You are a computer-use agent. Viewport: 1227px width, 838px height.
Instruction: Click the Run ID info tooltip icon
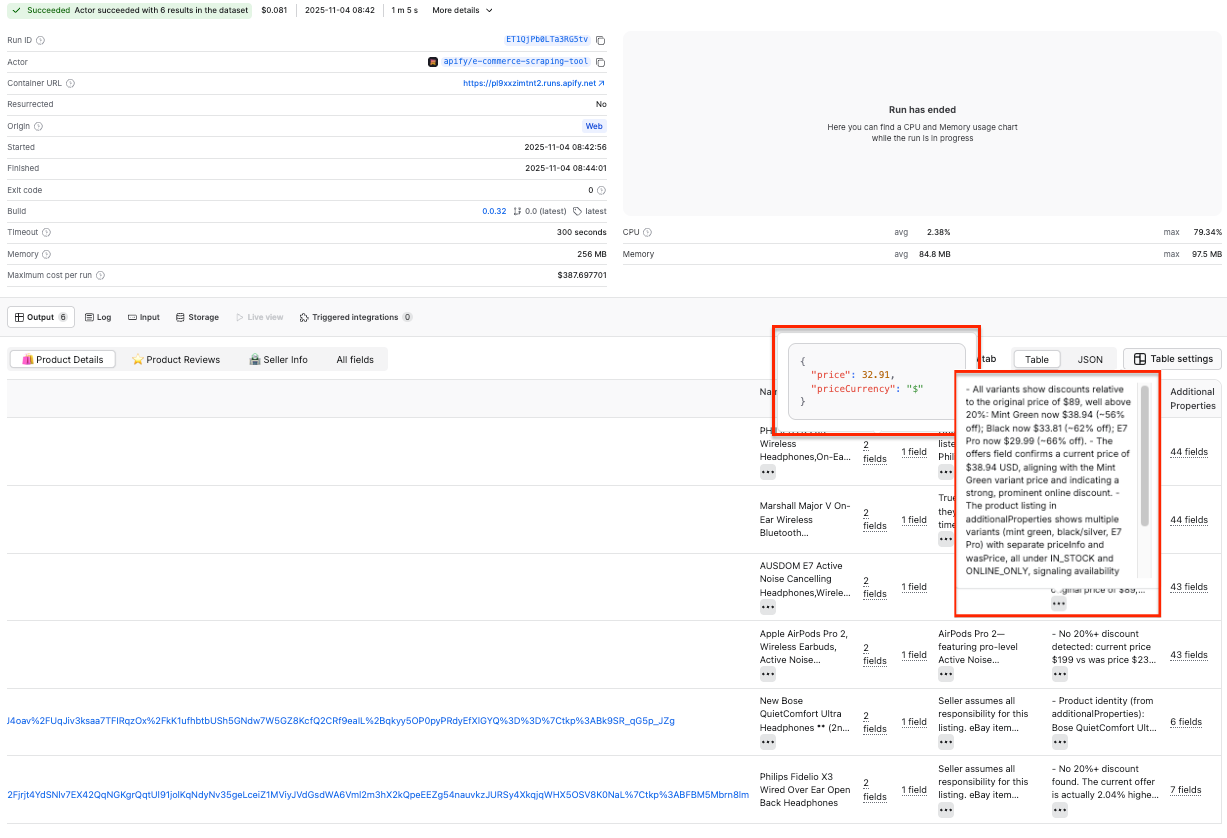tap(38, 40)
